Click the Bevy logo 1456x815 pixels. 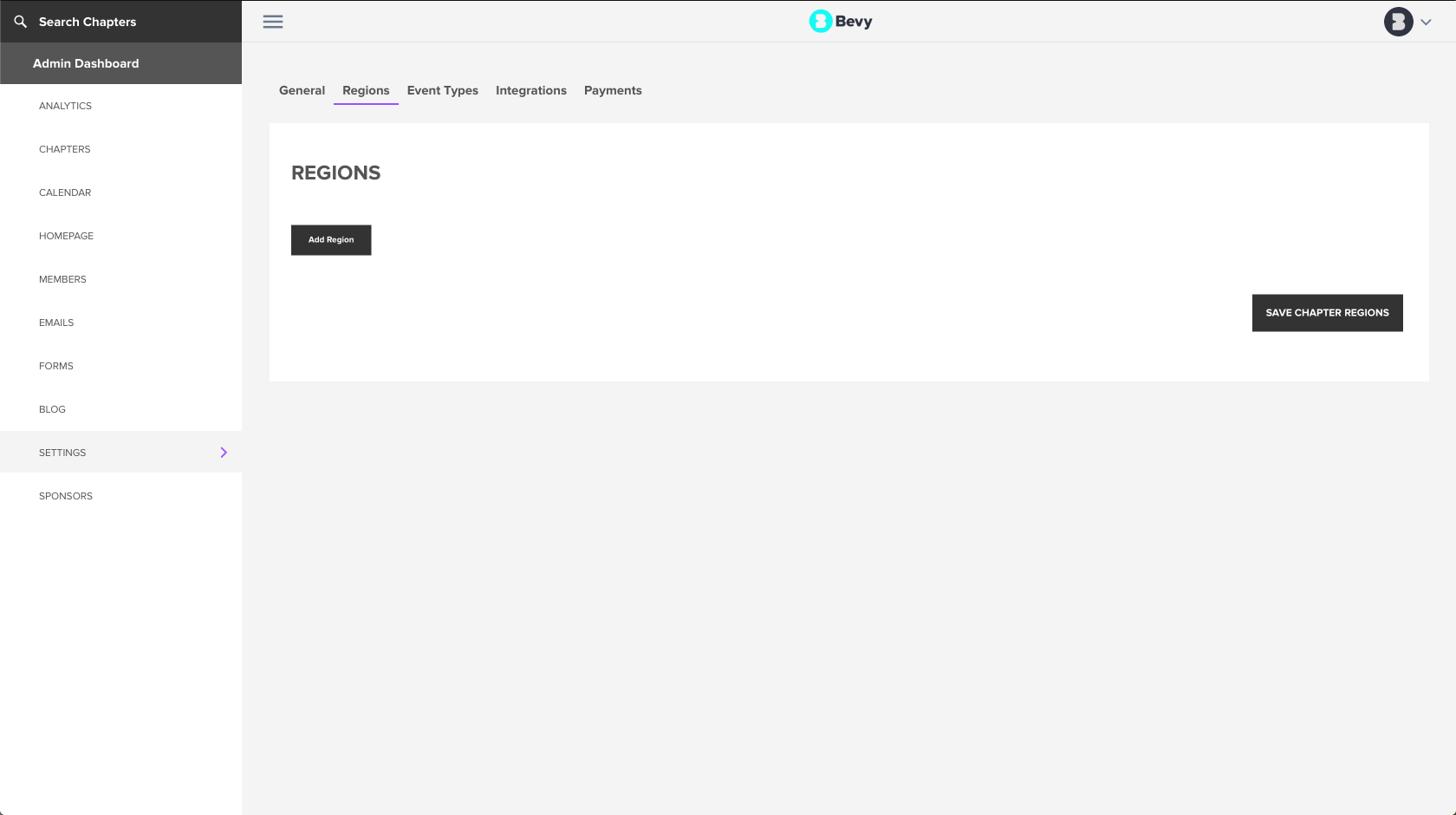(x=841, y=22)
